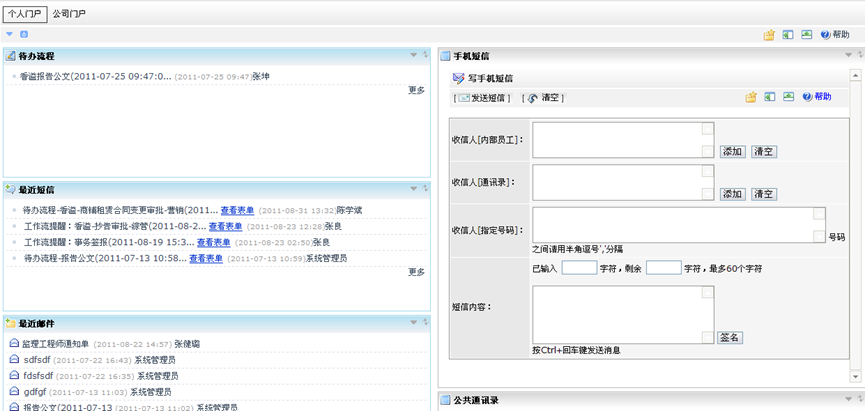Screen dimensions: 865x411
Task: Click 添加 button for 收信人[内部员工]
Action: coord(732,152)
